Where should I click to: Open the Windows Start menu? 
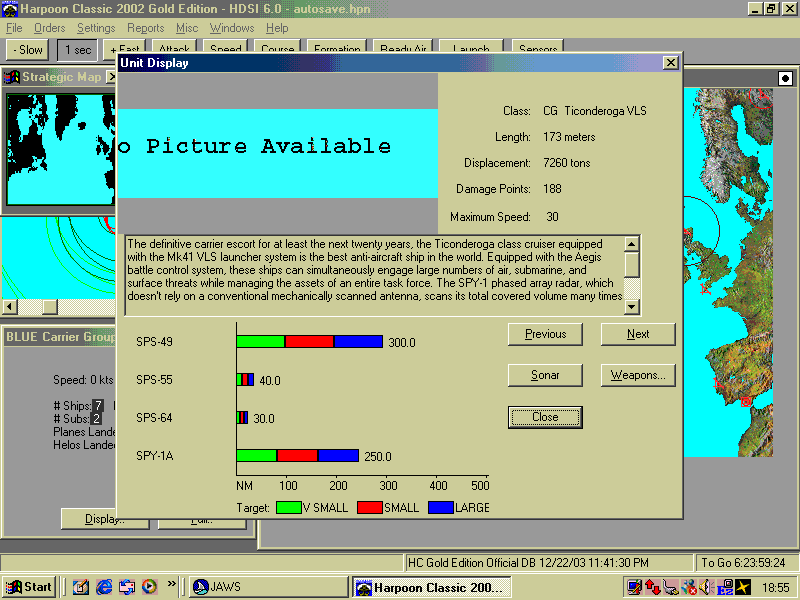pos(29,587)
